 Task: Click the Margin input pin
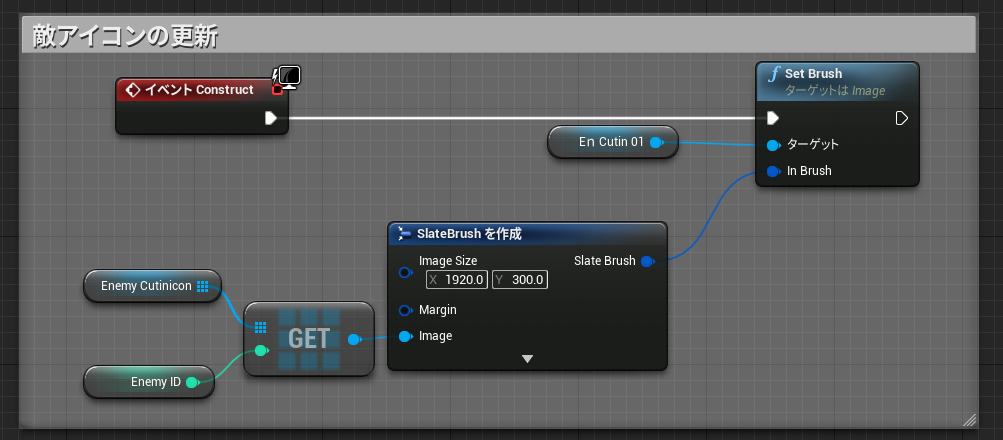click(405, 310)
